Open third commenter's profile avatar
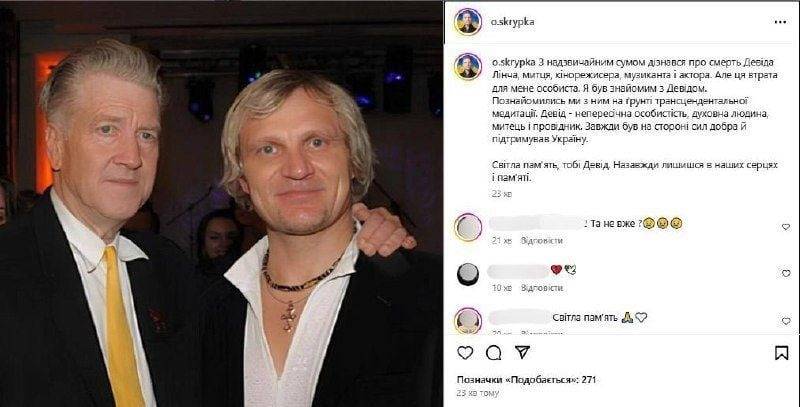Screen dimensions: 800x407 (x=468, y=320)
